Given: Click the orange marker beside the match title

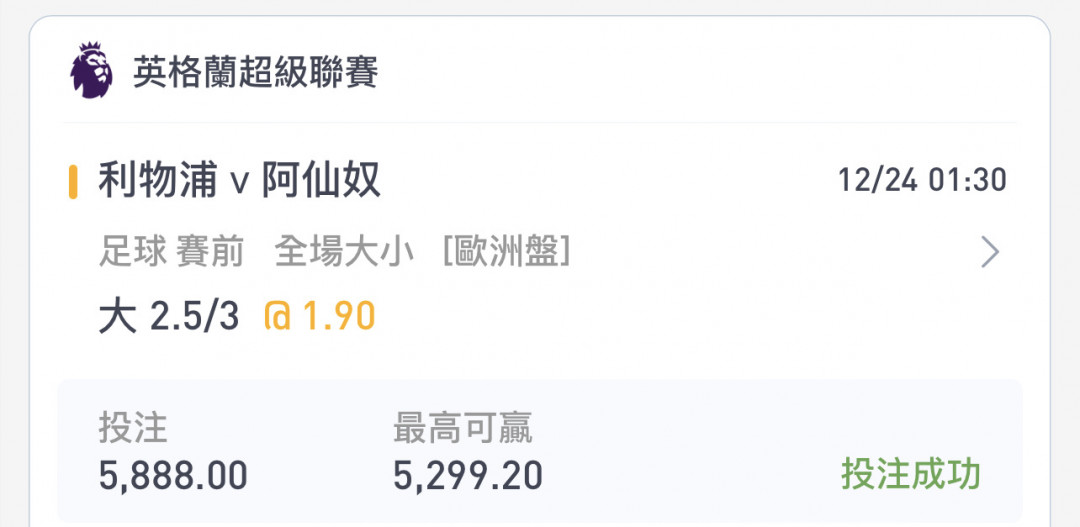Looking at the screenshot, I should tap(73, 182).
